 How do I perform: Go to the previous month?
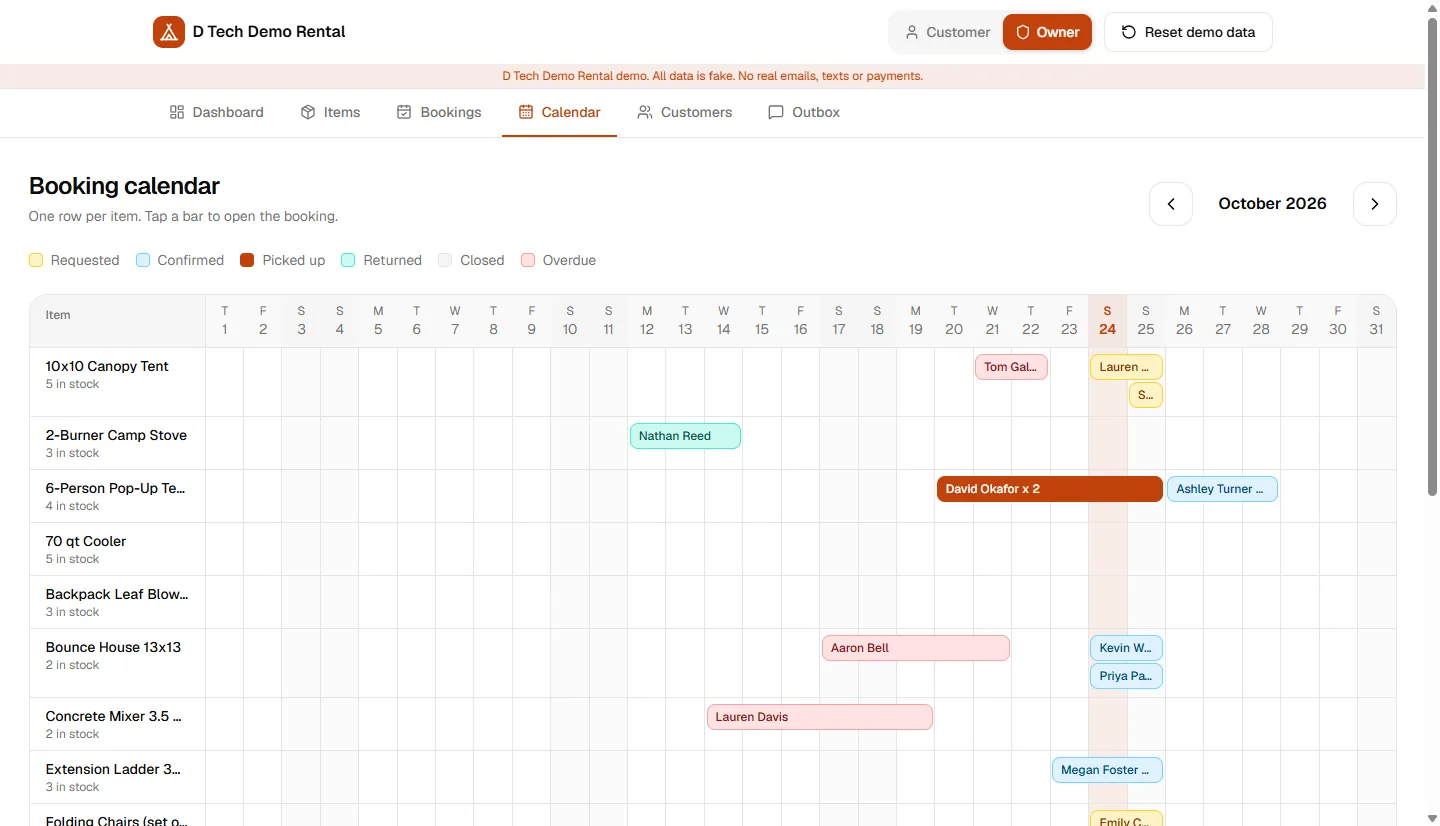pyautogui.click(x=1171, y=204)
